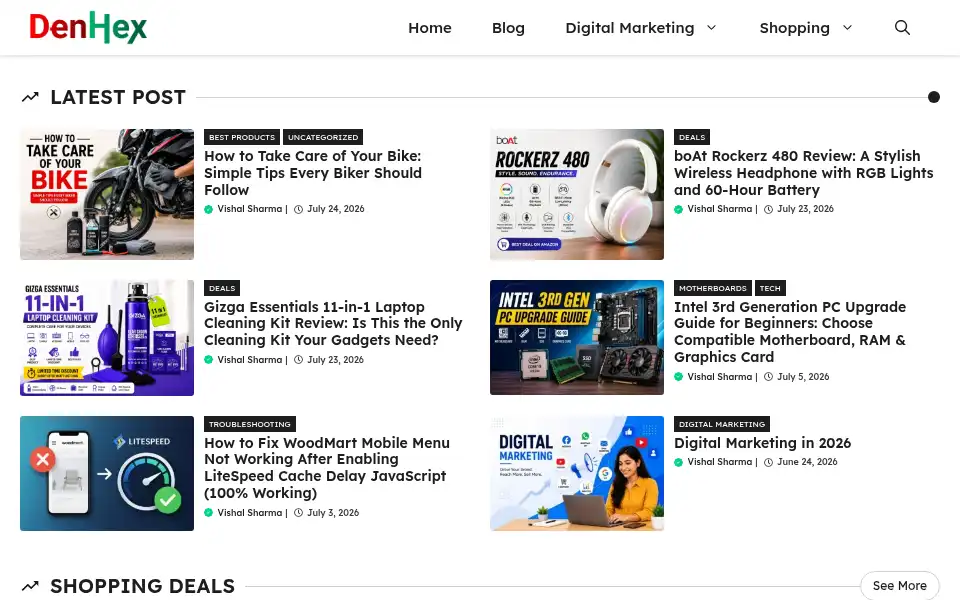The height and width of the screenshot is (600, 960).
Task: Expand the Shopping menu chevron
Action: [847, 28]
